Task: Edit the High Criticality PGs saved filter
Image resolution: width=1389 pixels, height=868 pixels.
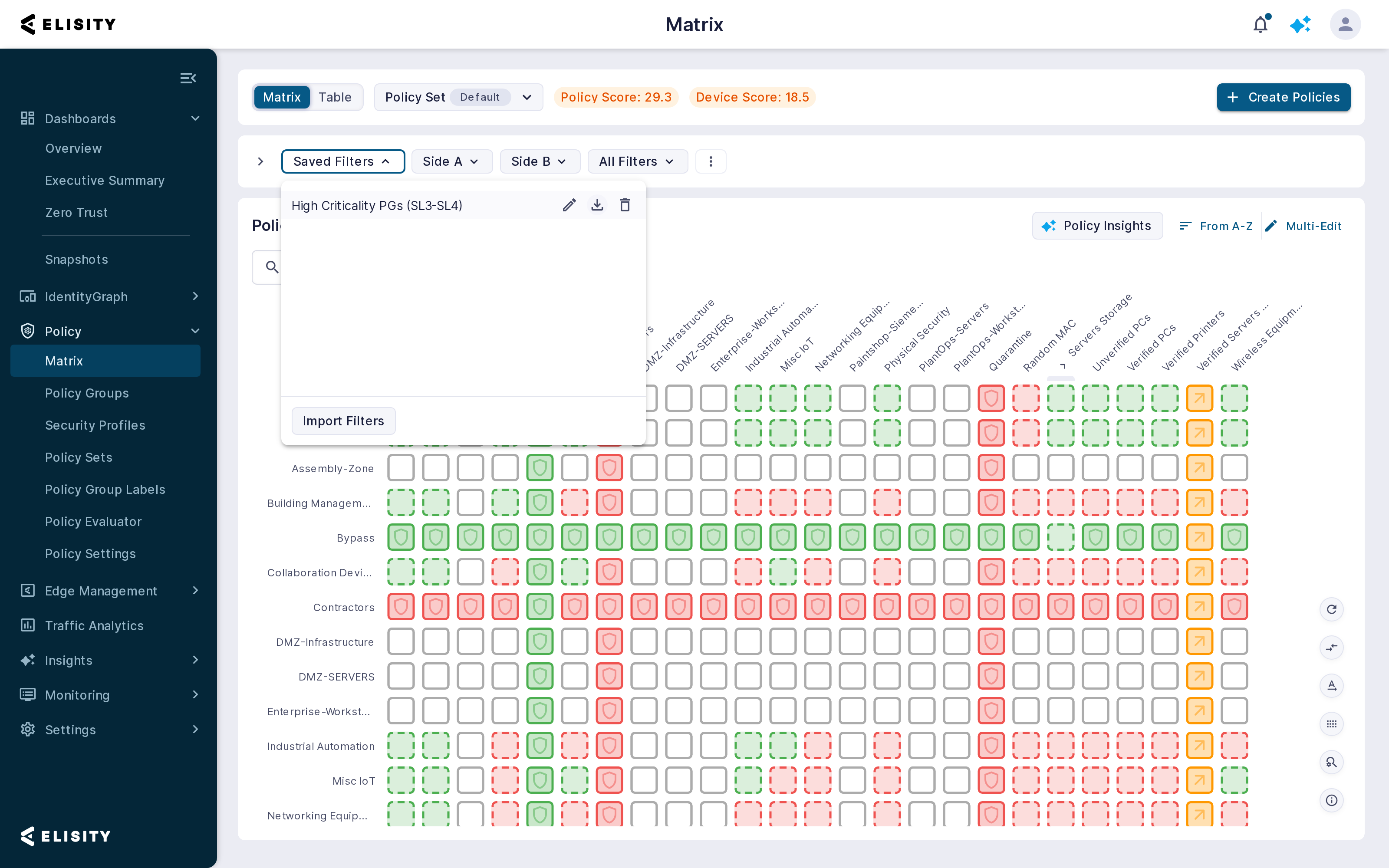Action: (569, 205)
